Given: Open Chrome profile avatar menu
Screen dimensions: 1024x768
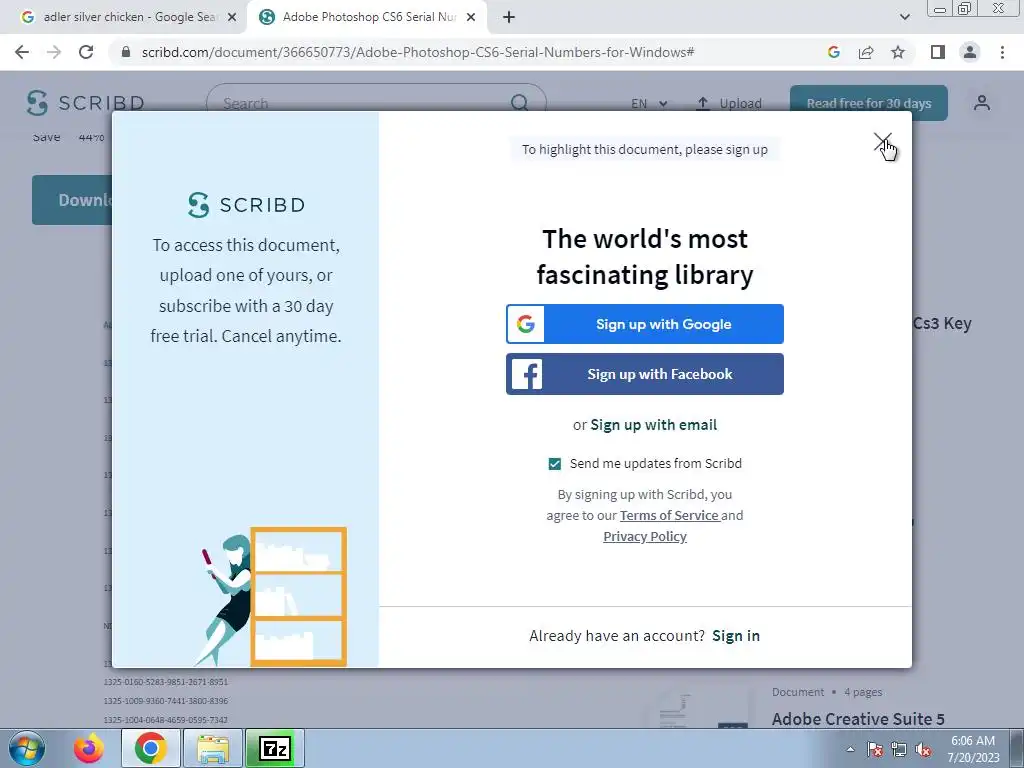Looking at the screenshot, I should click(x=970, y=52).
